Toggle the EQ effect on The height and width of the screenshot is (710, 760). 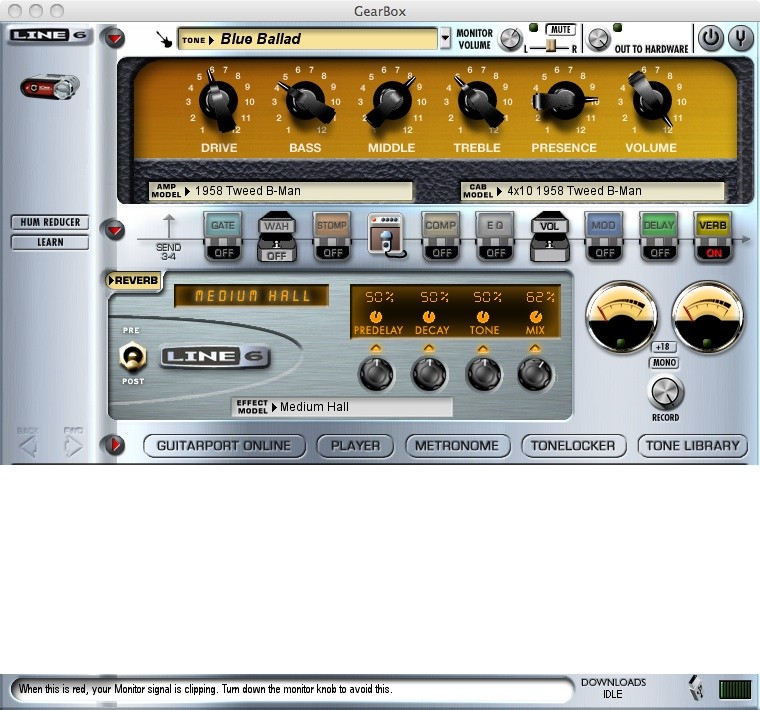point(495,237)
